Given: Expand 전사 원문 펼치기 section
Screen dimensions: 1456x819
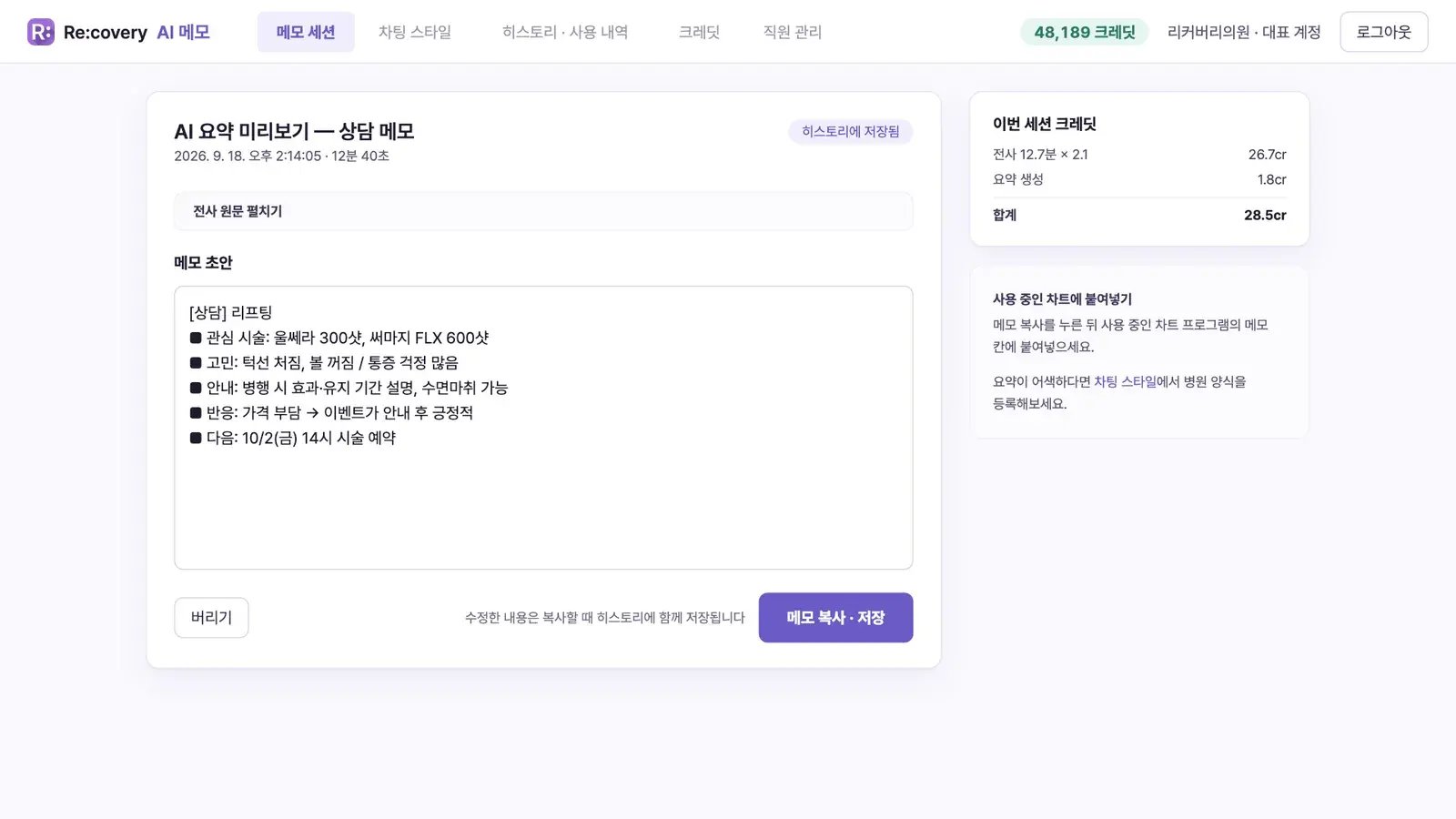Looking at the screenshot, I should point(543,211).
